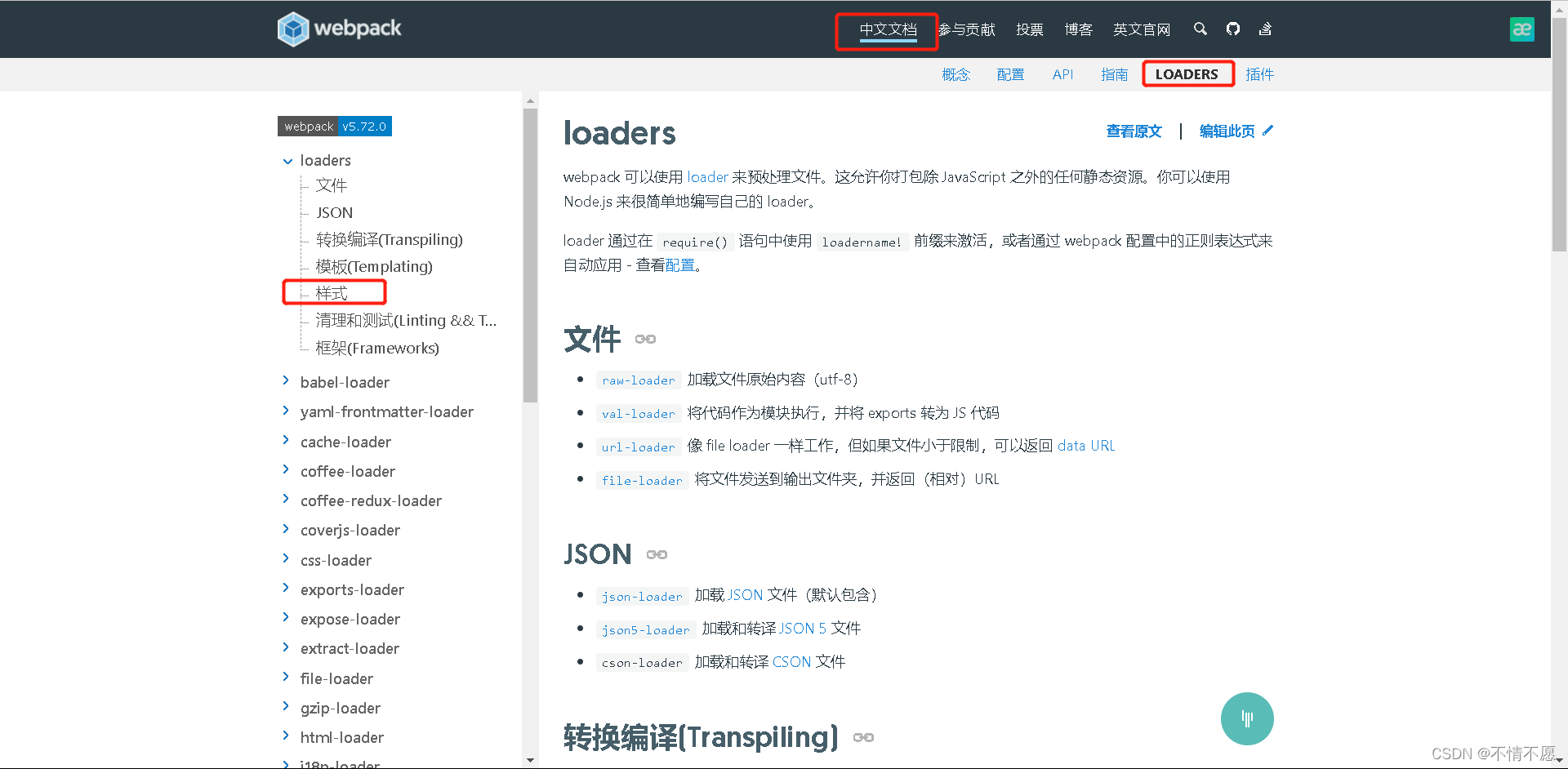Switch to the 概念 sub-navigation tab
This screenshot has width=1568, height=769.
[x=955, y=74]
